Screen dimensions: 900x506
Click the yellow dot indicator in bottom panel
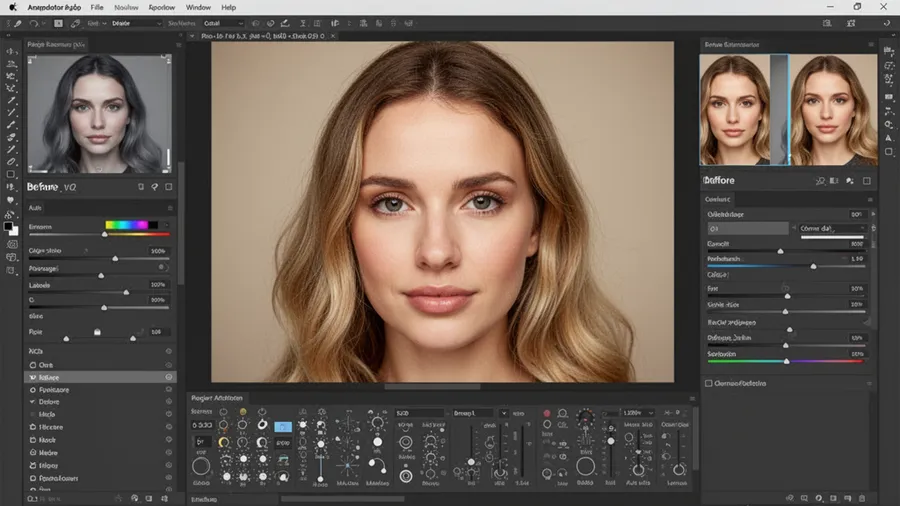(243, 412)
